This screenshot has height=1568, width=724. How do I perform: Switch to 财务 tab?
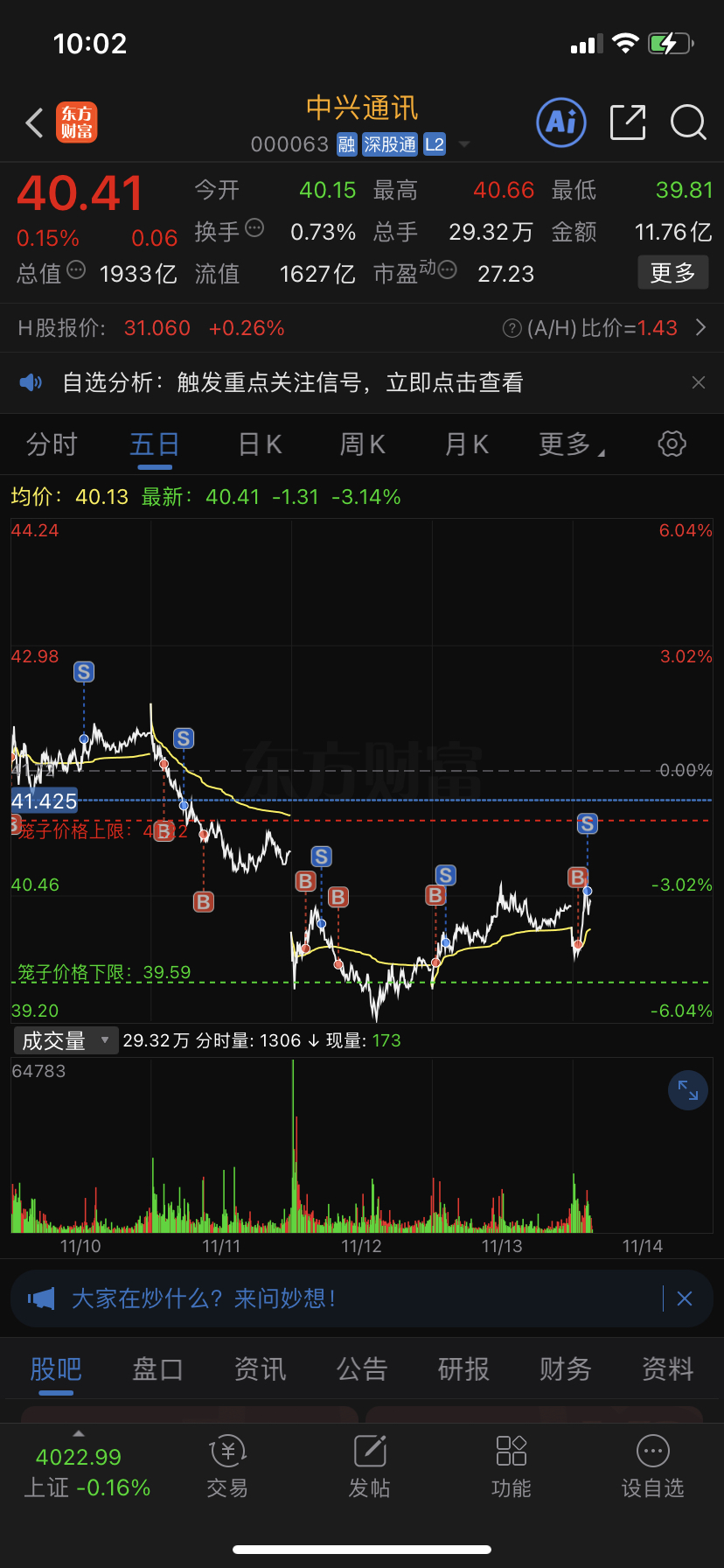pos(566,1368)
